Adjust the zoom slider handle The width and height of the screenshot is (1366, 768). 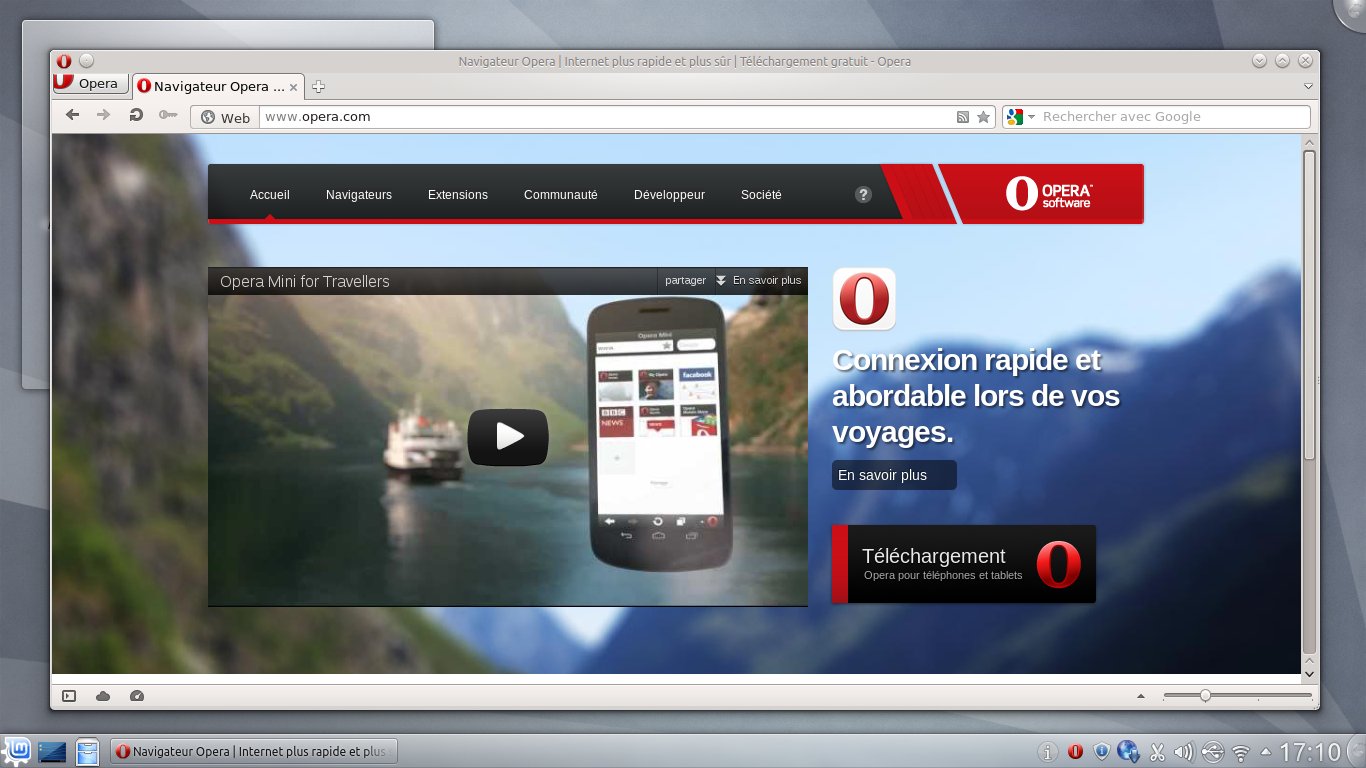point(1205,695)
